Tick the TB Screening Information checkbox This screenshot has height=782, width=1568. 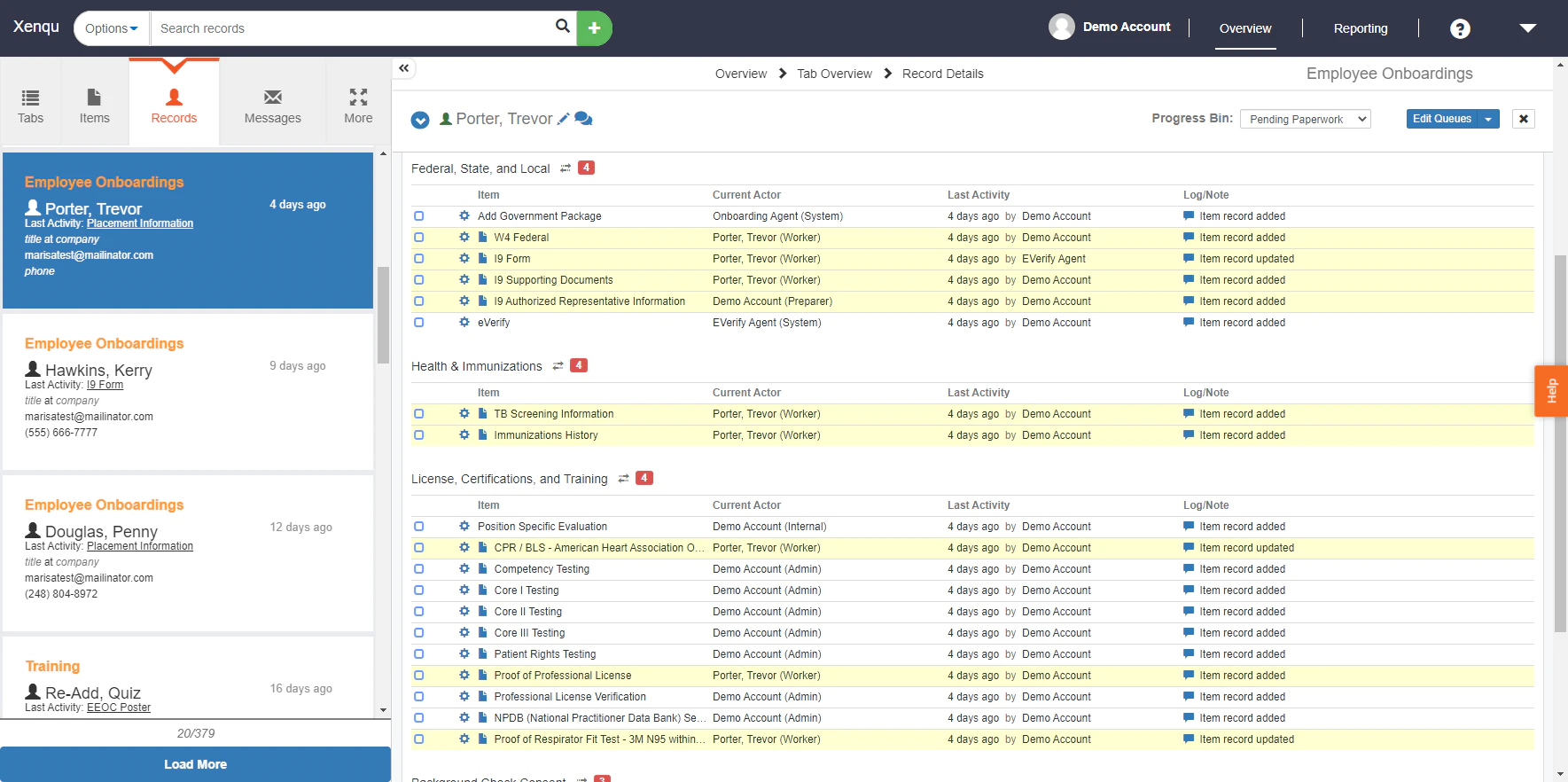coord(419,414)
